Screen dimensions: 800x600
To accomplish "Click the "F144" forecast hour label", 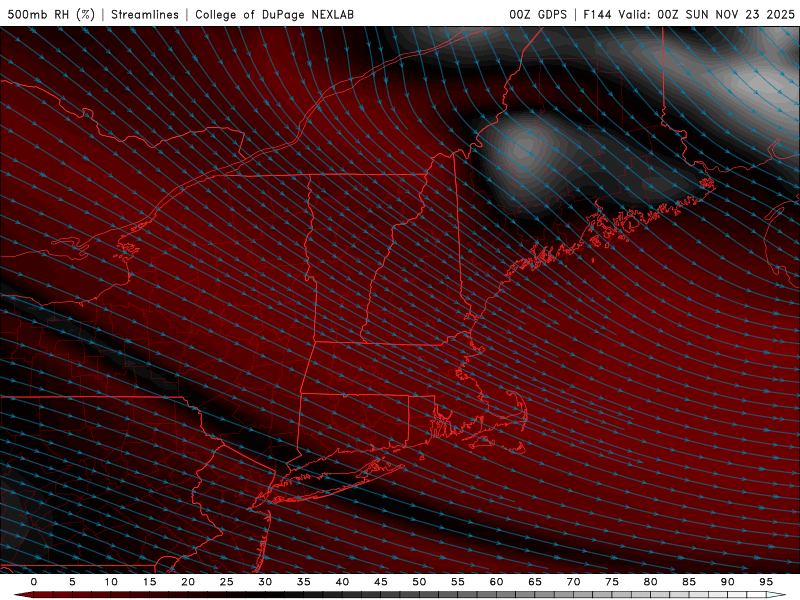I will tap(597, 14).
